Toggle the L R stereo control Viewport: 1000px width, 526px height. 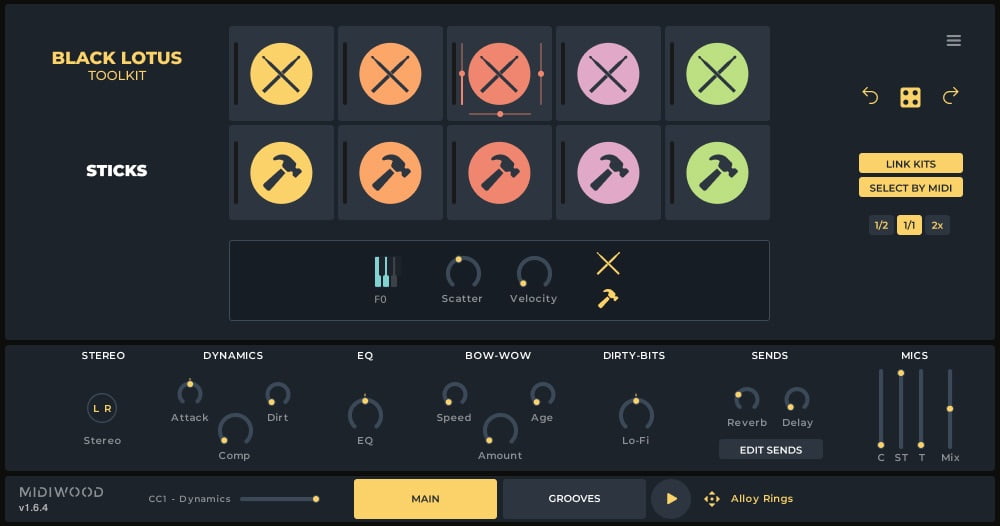102,408
